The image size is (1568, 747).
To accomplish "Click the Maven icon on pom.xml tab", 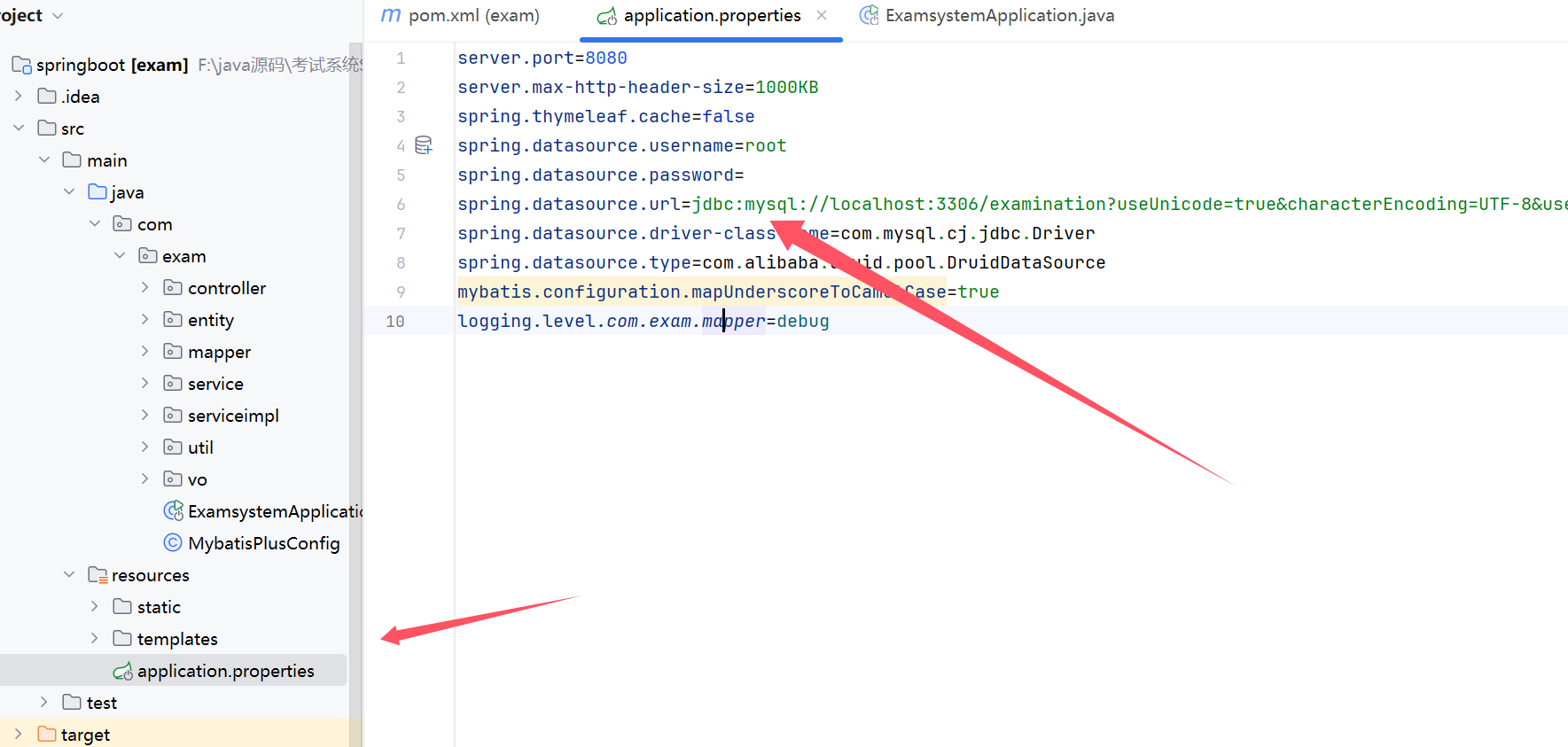I will click(390, 16).
